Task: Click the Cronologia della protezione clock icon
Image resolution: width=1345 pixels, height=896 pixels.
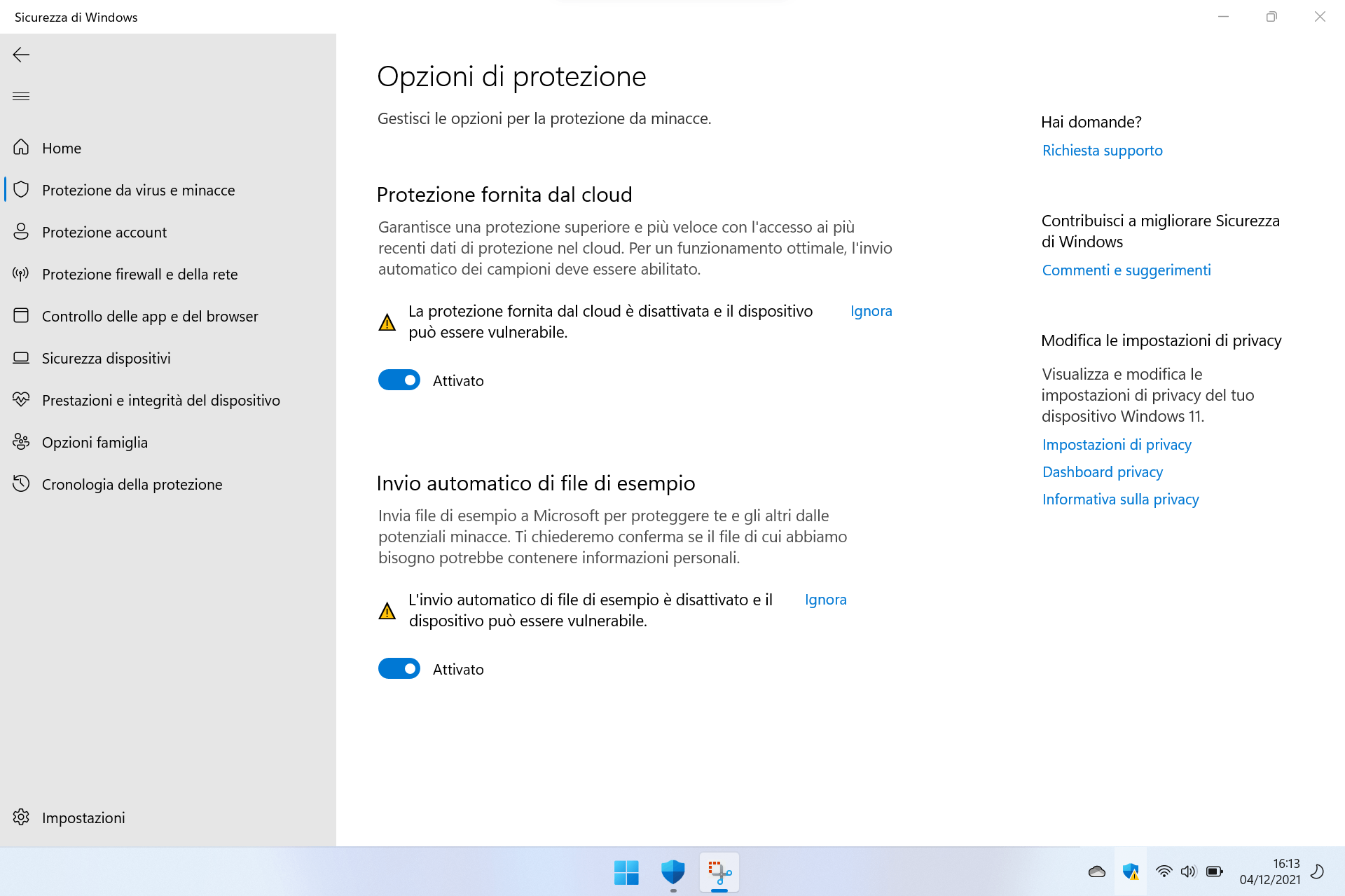Action: (x=21, y=483)
